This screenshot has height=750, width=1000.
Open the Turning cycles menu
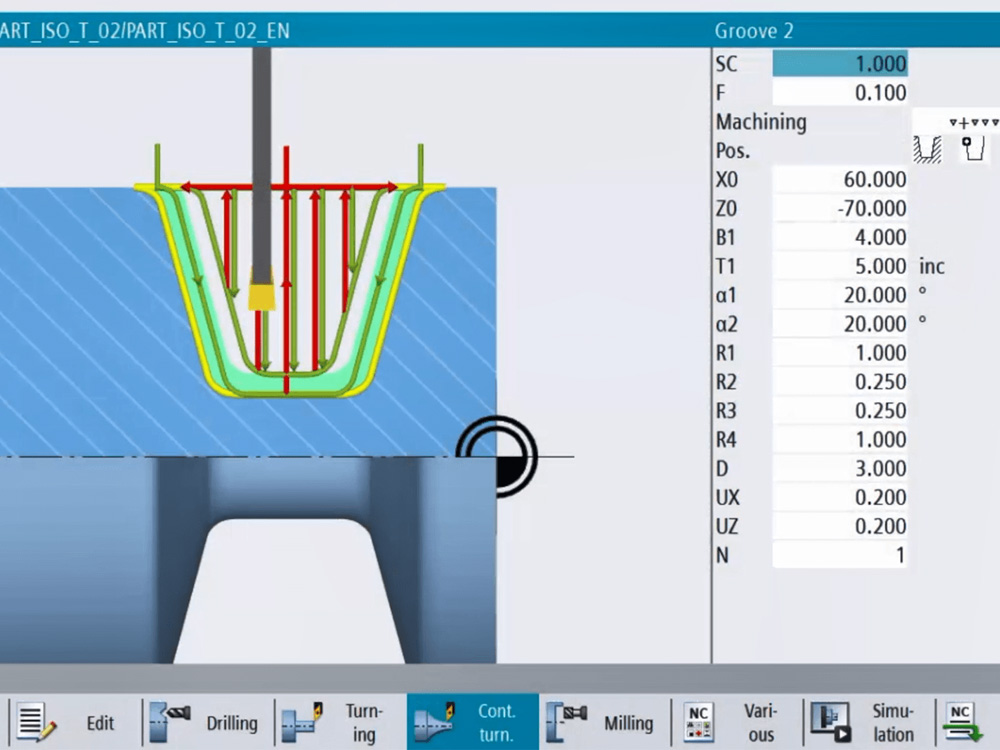339,722
